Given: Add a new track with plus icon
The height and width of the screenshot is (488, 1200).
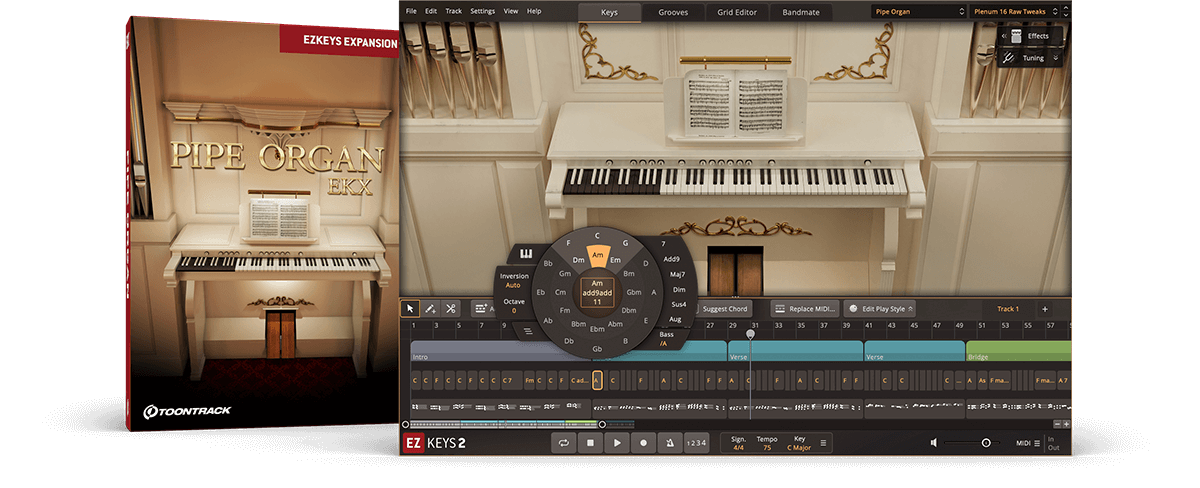Looking at the screenshot, I should coord(1045,309).
